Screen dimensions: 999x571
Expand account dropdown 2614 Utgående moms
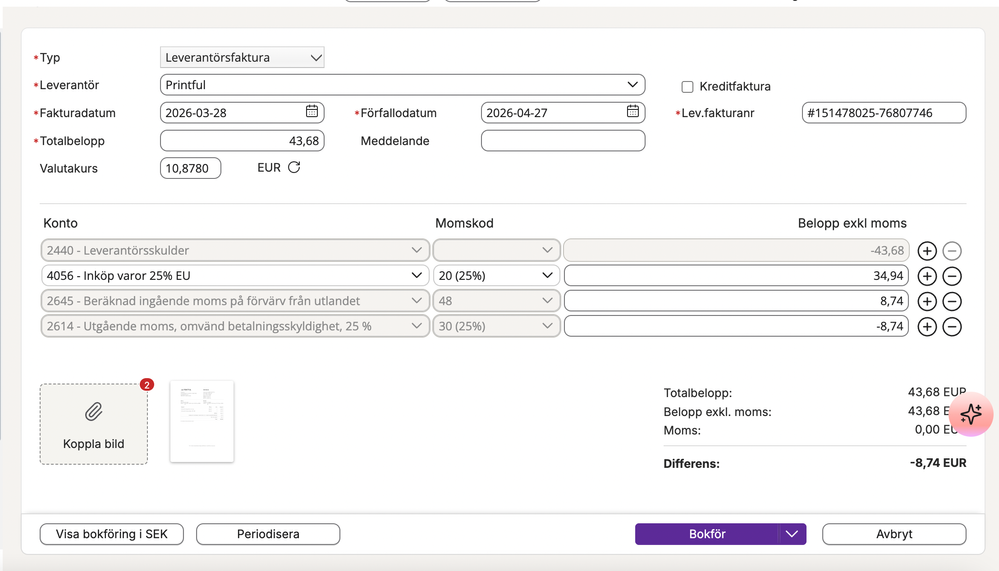[x=235, y=326]
